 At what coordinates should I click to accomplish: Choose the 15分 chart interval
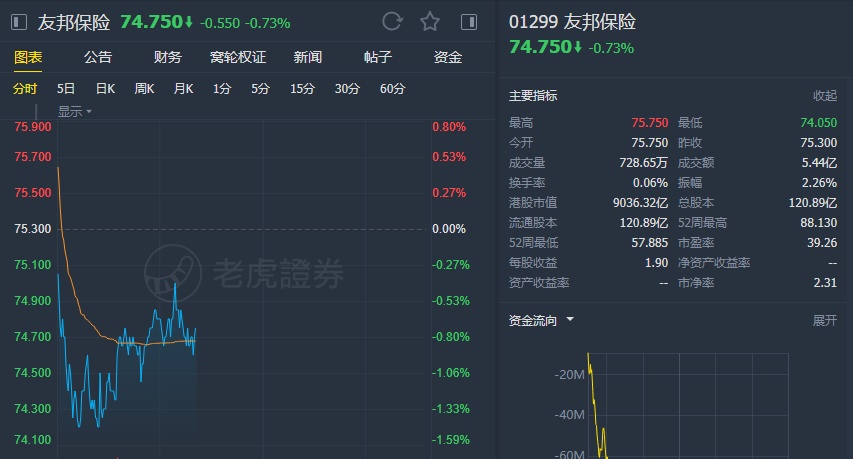[302, 89]
